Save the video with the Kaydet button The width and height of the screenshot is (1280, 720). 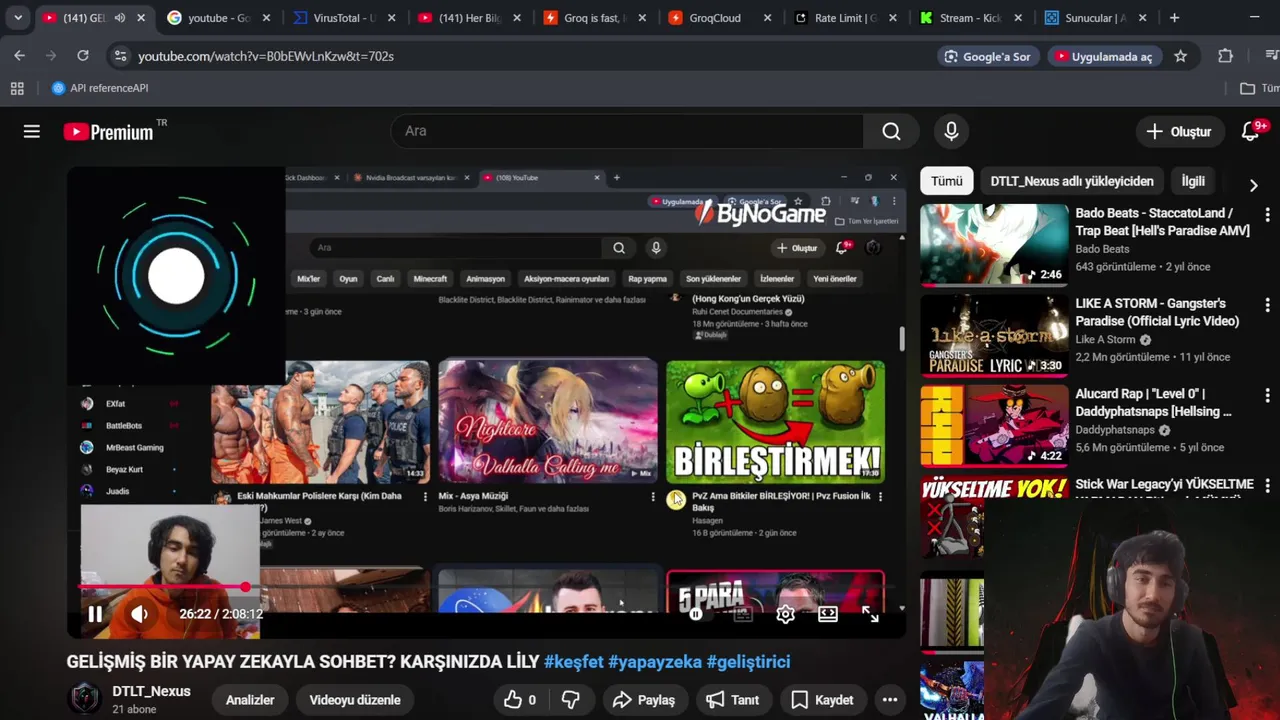[x=823, y=700]
